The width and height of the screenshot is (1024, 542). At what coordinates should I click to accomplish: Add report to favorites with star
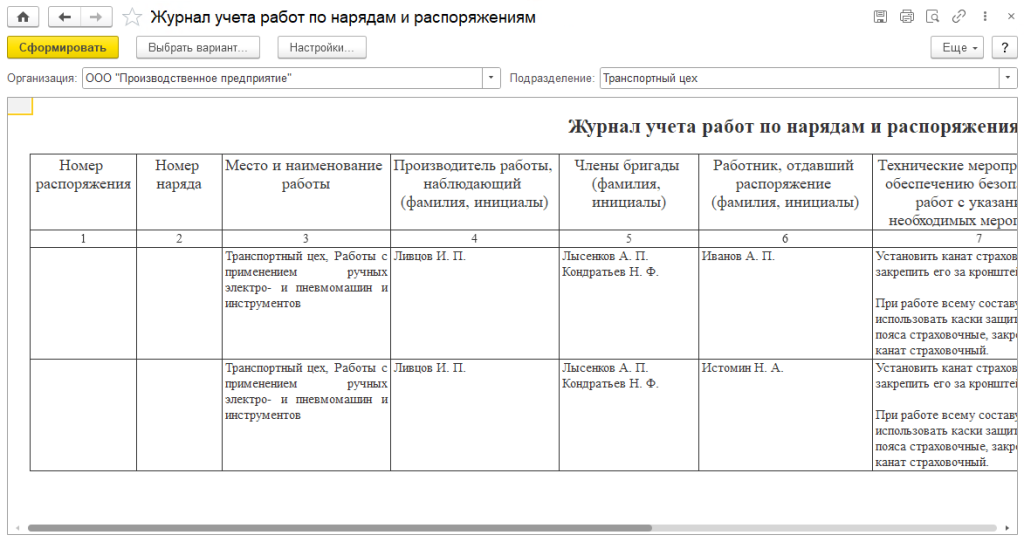pyautogui.click(x=131, y=17)
